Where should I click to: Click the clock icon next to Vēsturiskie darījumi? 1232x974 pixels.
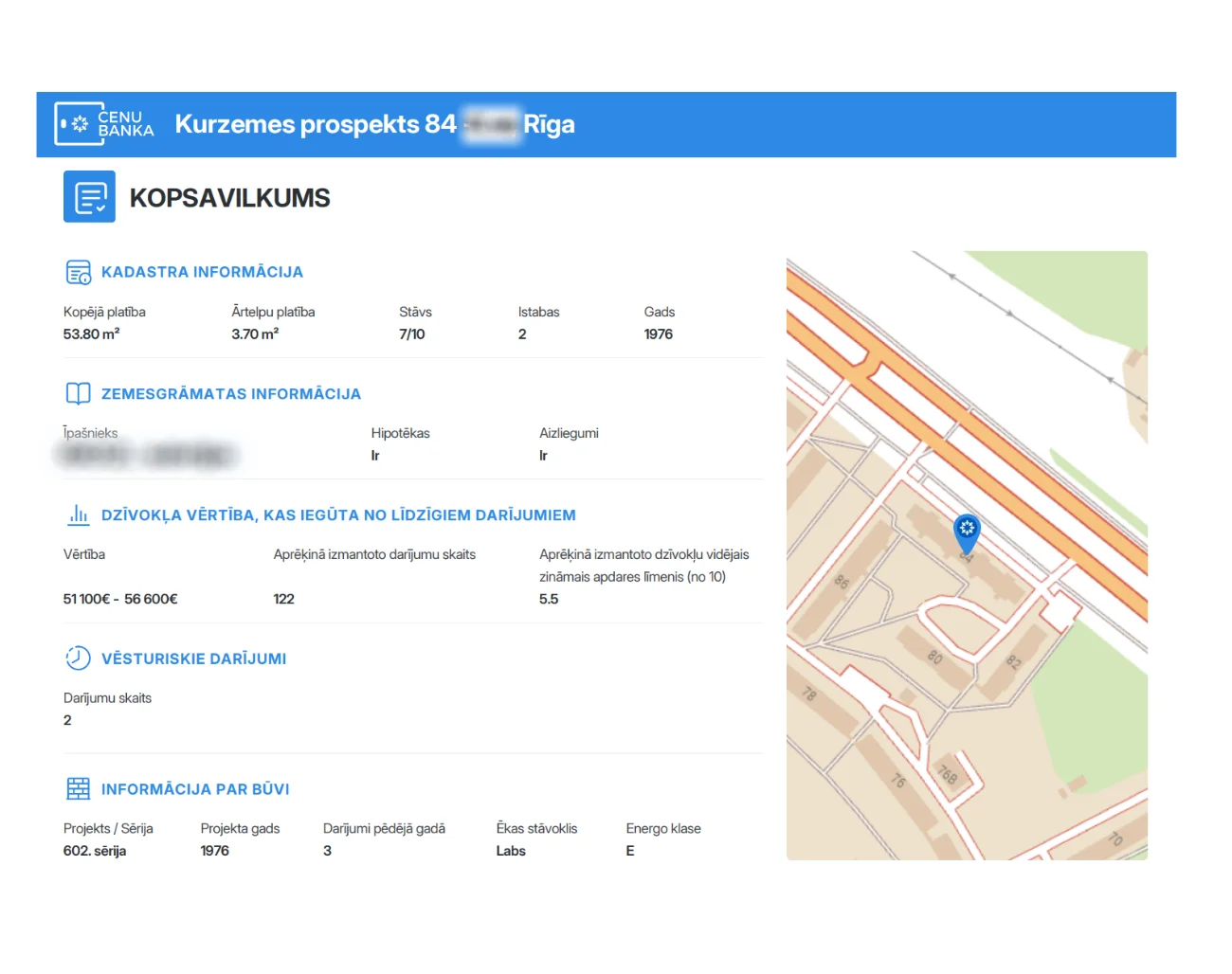coord(79,658)
